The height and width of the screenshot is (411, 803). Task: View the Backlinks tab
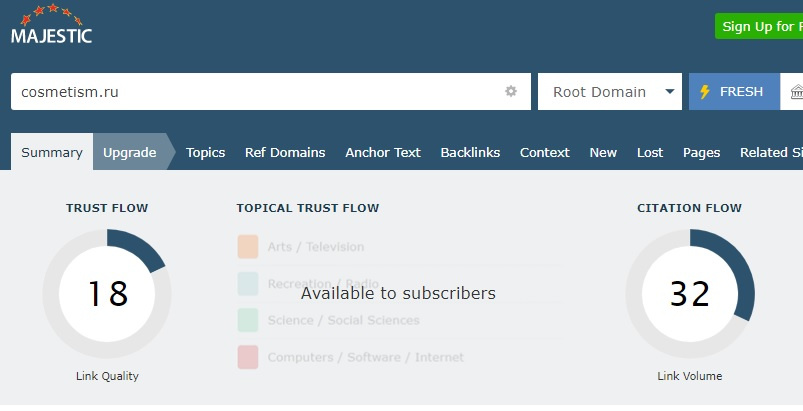point(470,152)
